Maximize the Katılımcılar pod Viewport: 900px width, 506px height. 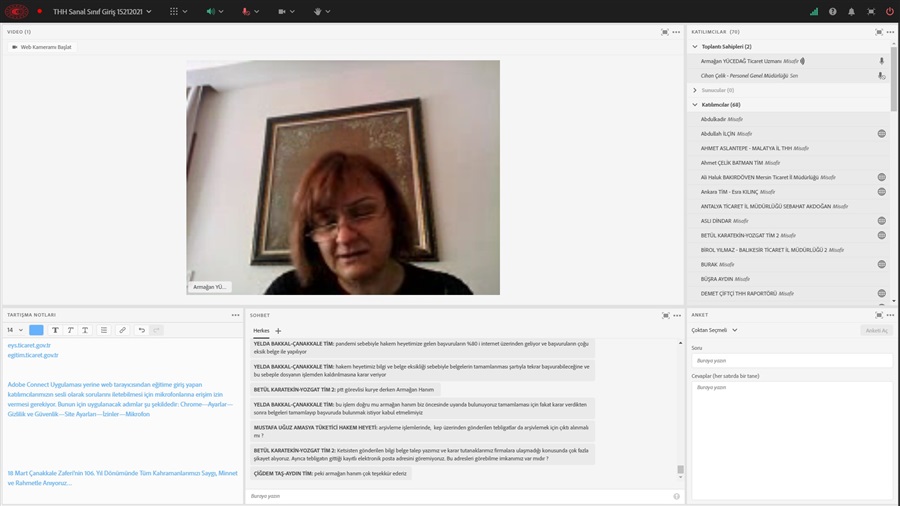click(x=879, y=32)
